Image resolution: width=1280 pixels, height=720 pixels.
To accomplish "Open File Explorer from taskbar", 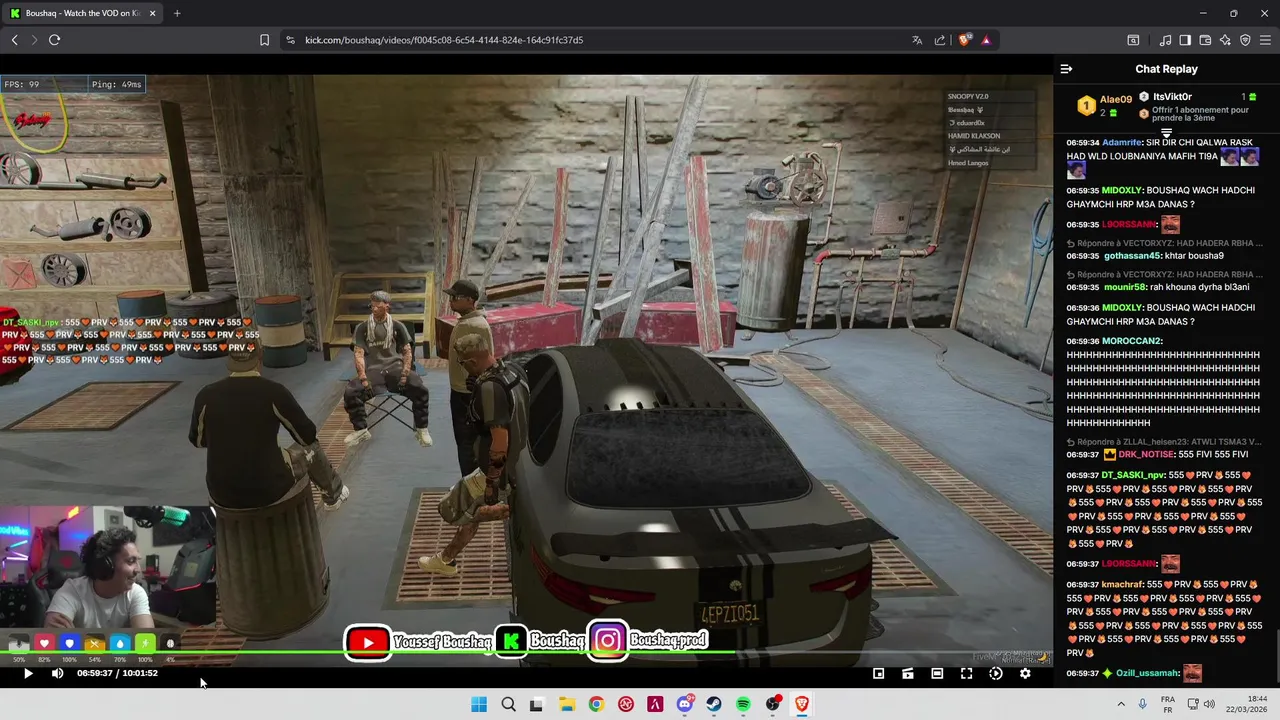I will point(566,704).
